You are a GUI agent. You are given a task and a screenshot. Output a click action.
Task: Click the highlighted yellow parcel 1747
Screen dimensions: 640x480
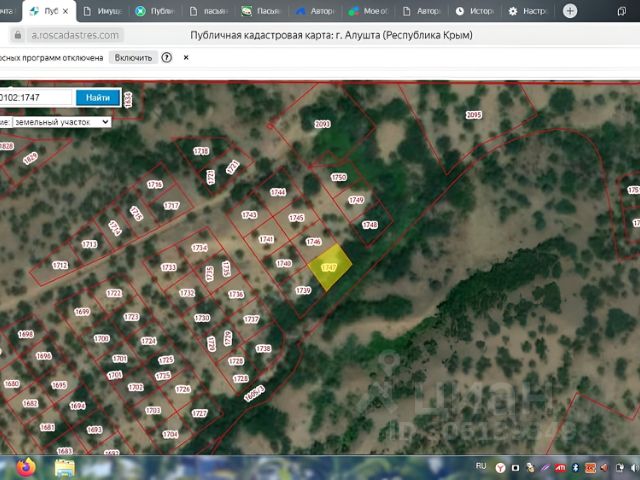pos(329,267)
